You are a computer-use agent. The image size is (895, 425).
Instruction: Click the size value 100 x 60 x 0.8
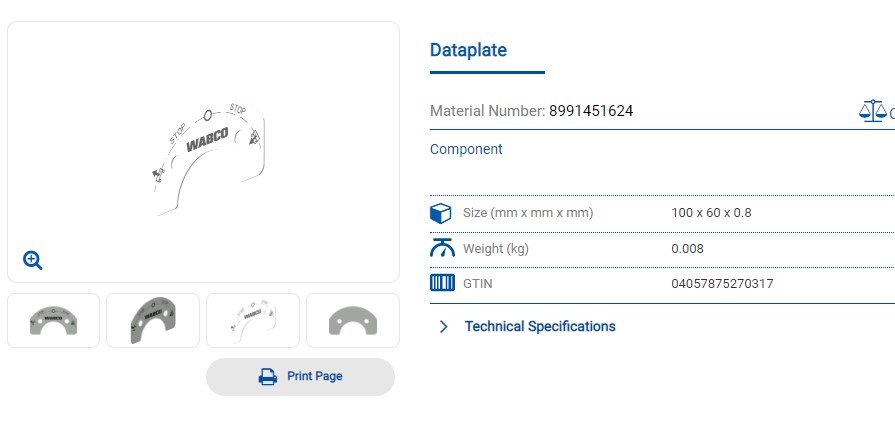pyautogui.click(x=711, y=213)
